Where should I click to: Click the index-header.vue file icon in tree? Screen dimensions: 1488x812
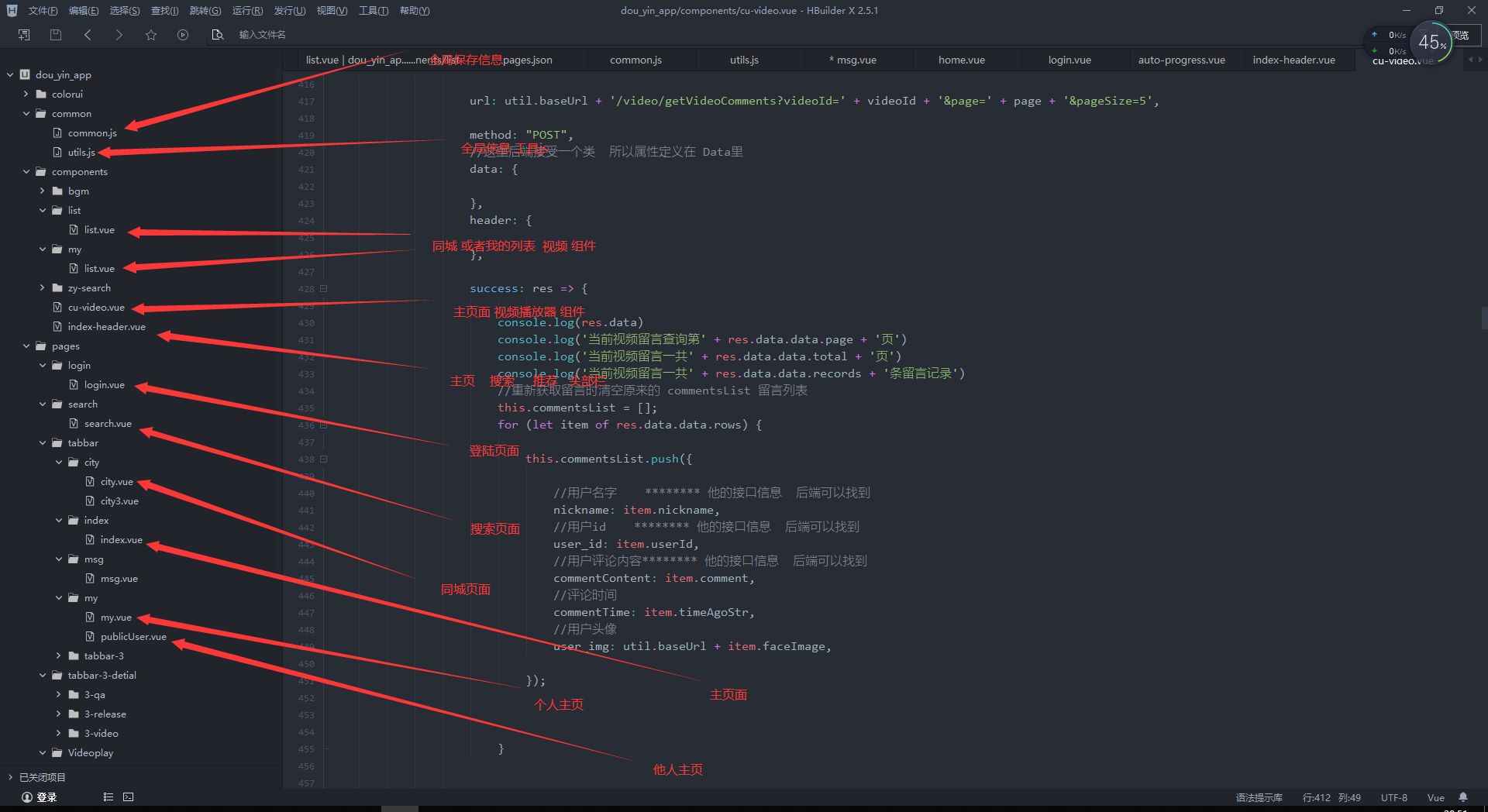pos(57,327)
